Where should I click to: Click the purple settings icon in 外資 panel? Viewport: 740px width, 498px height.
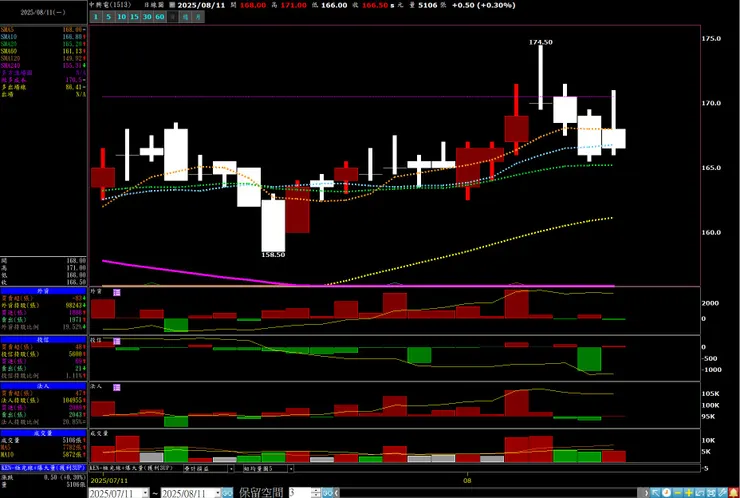coord(117,293)
